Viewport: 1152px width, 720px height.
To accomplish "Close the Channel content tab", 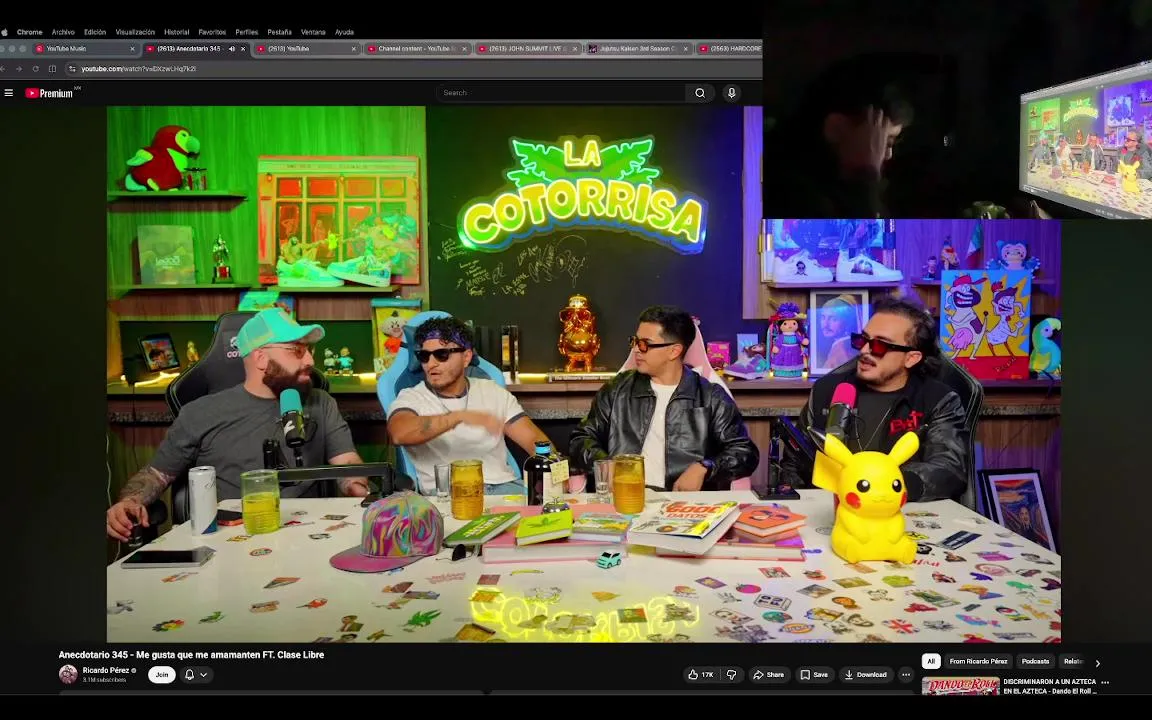I will pyautogui.click(x=464, y=48).
